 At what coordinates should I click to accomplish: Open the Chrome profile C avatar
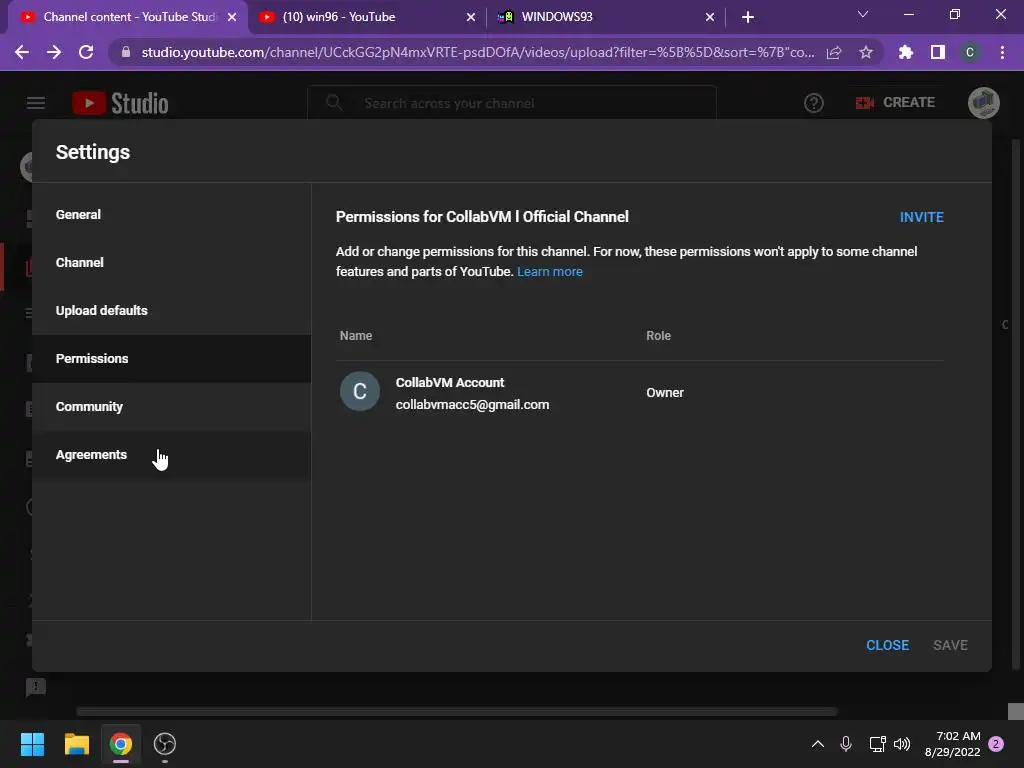click(x=970, y=52)
